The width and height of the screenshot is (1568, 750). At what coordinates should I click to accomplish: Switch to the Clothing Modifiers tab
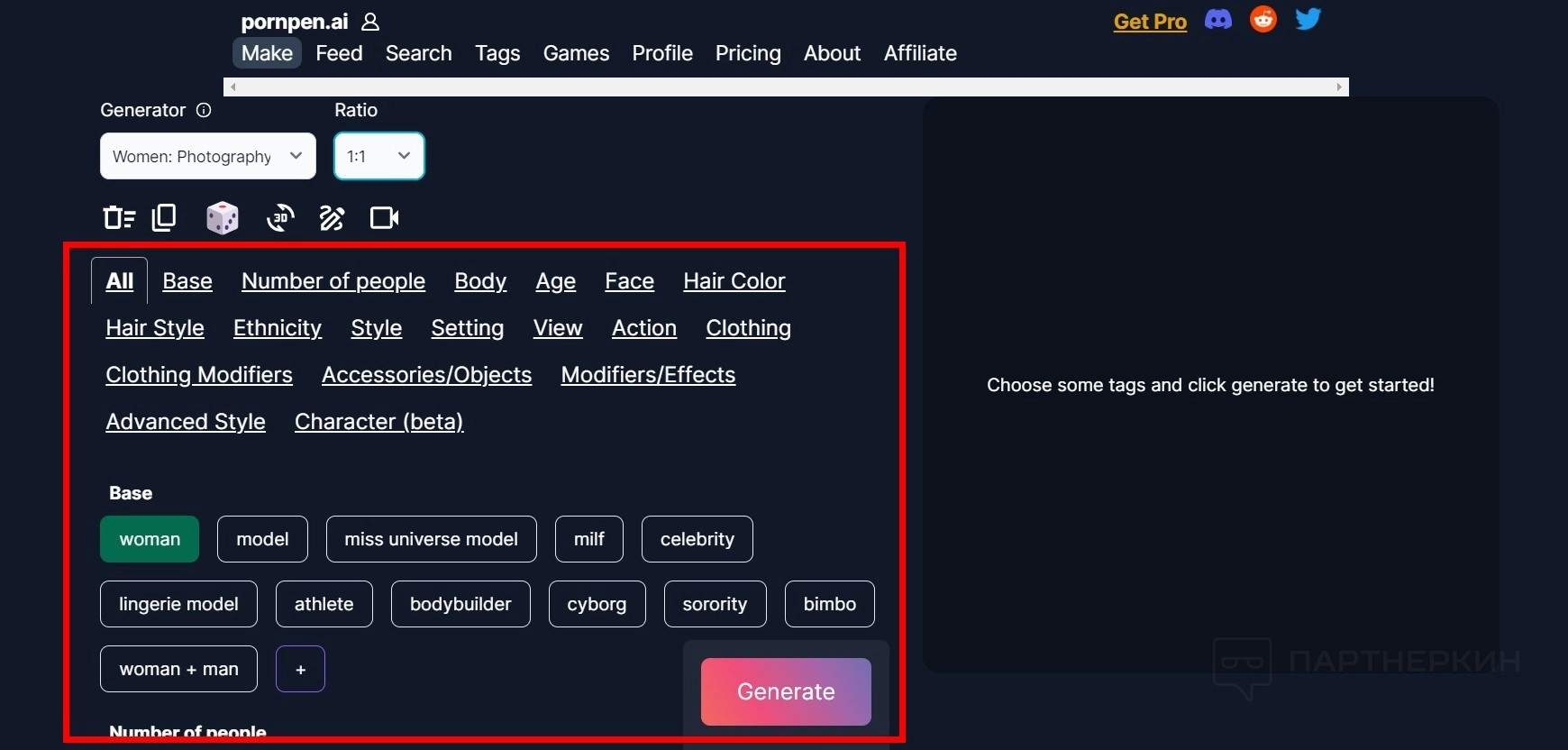199,375
